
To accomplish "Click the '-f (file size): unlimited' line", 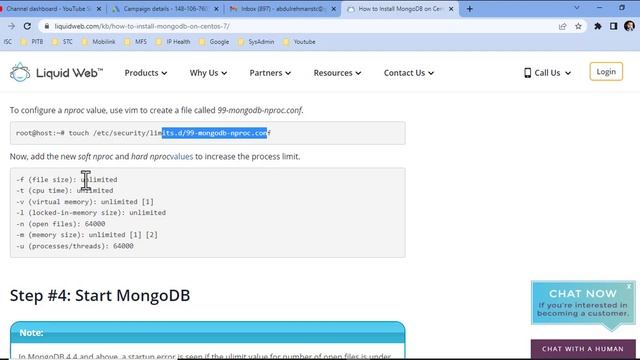I will (67, 179).
